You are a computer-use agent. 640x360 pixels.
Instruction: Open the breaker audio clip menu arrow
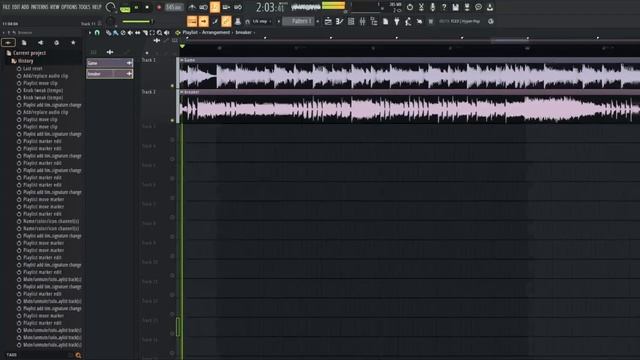[x=182, y=92]
